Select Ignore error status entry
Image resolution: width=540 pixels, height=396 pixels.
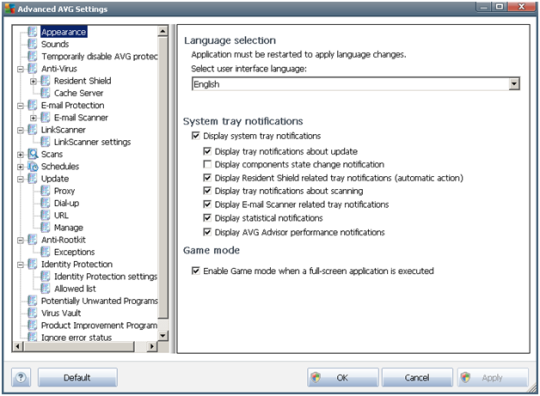[76, 337]
